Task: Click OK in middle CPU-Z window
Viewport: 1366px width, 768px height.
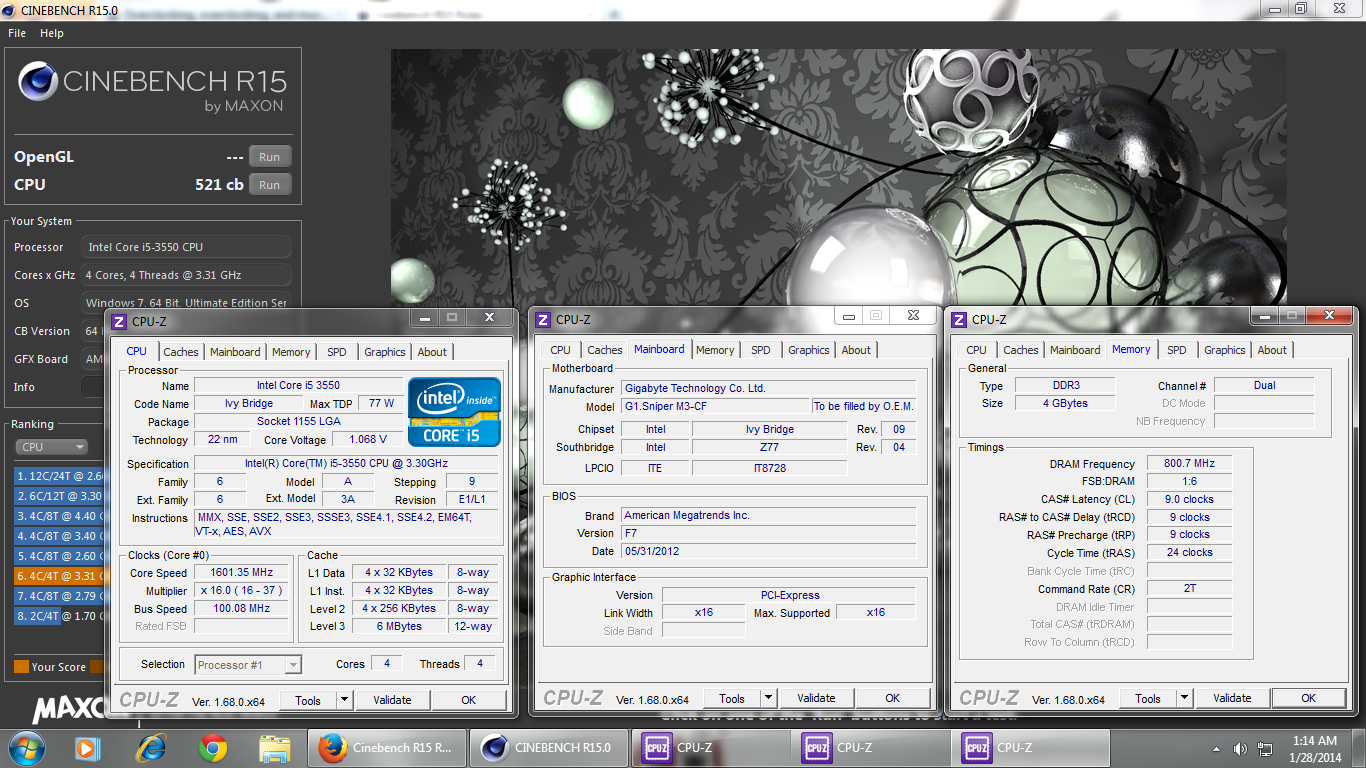Action: 893,698
